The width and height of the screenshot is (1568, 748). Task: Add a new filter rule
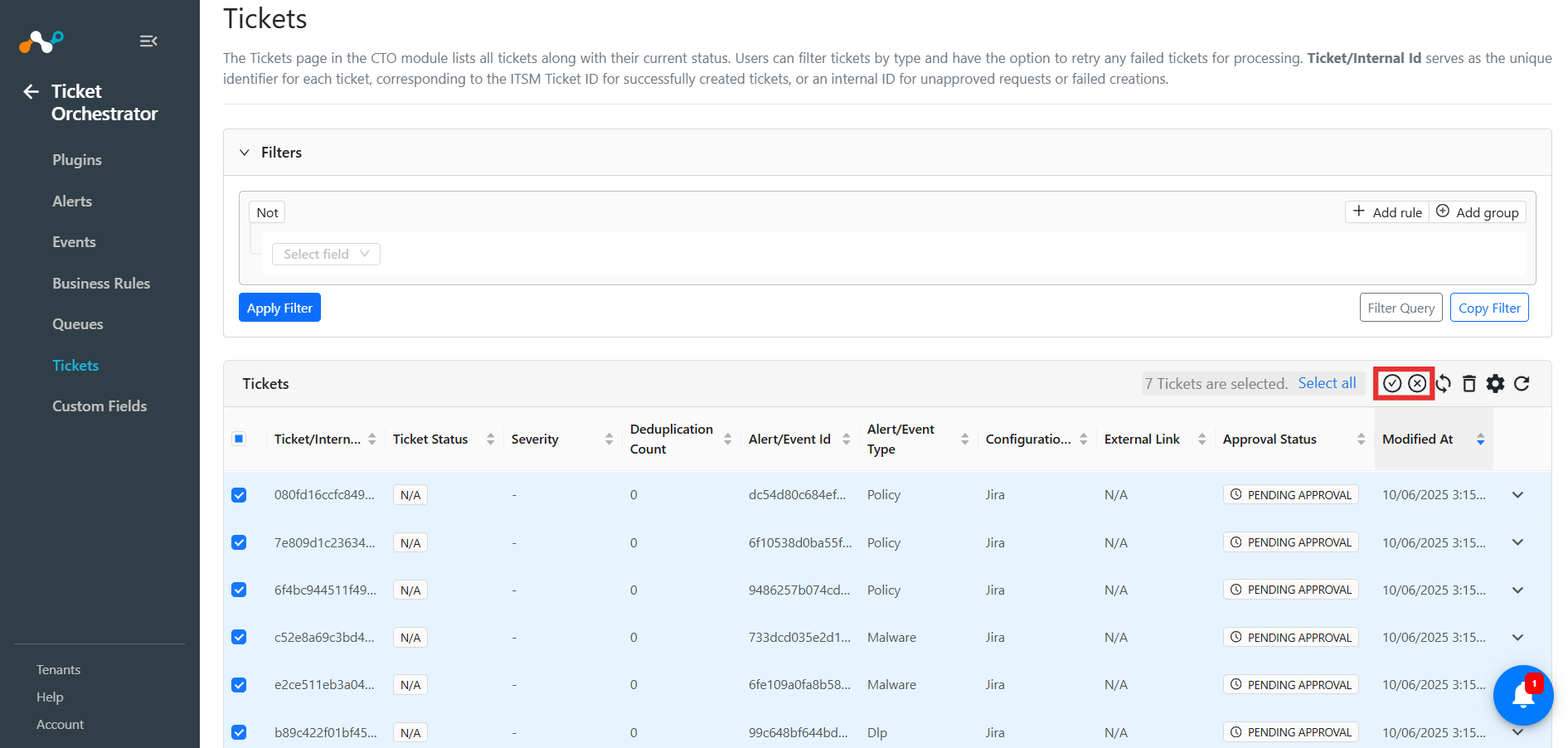1387,212
